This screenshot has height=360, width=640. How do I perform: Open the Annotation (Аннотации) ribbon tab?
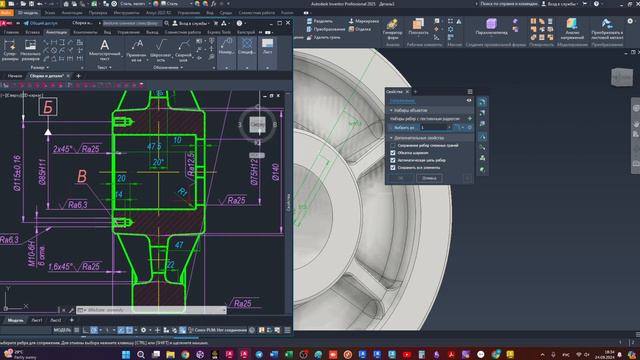[56, 32]
